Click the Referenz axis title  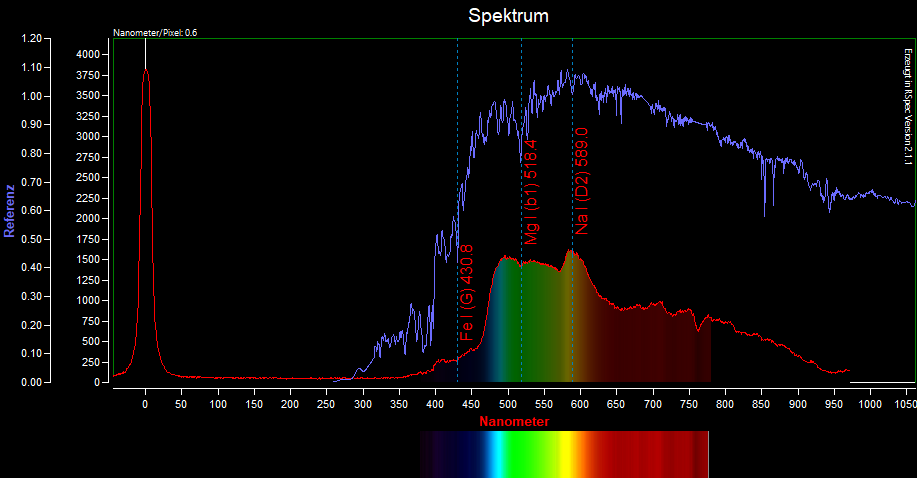coord(9,211)
